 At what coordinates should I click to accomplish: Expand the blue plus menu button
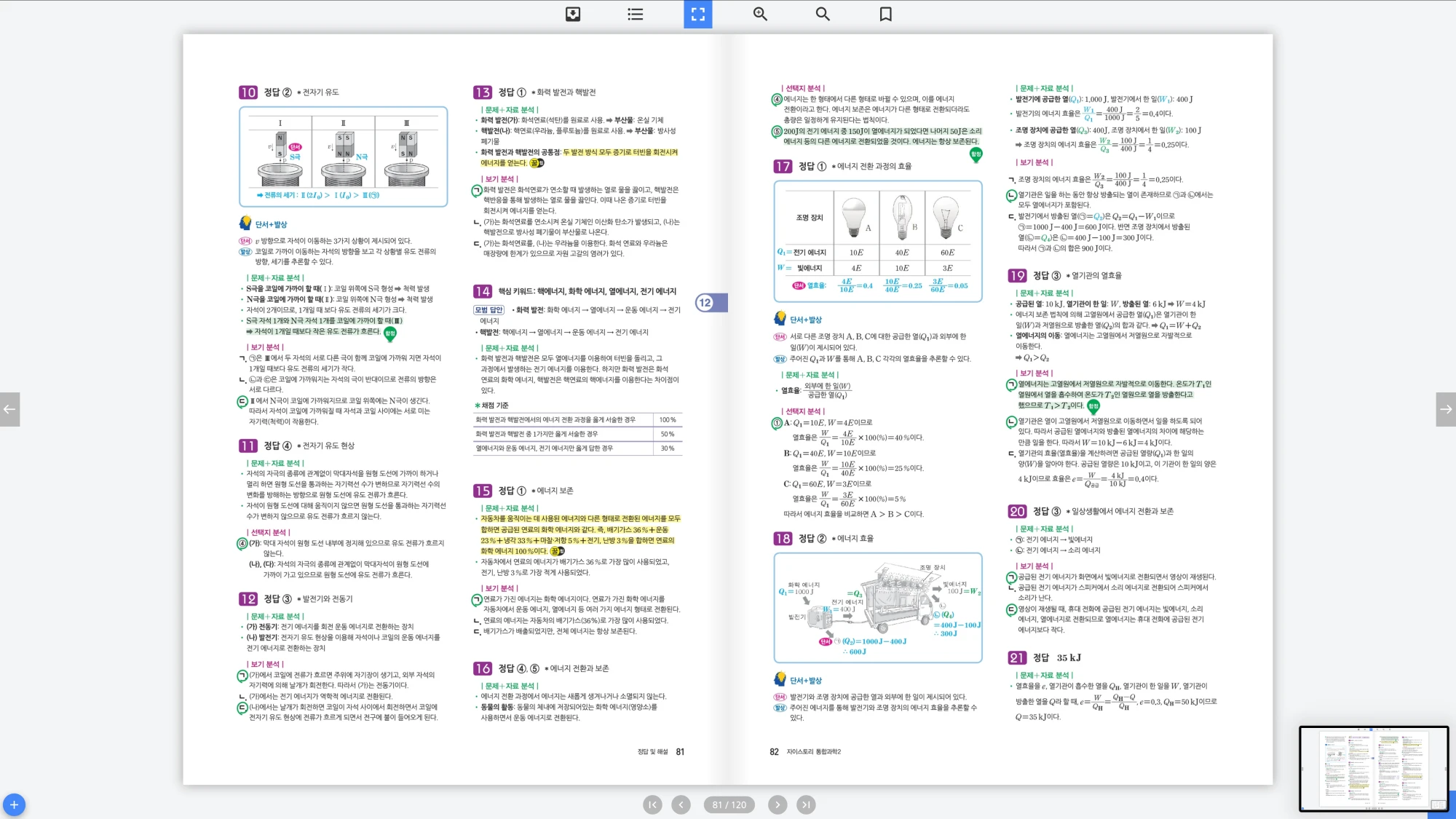click(14, 804)
